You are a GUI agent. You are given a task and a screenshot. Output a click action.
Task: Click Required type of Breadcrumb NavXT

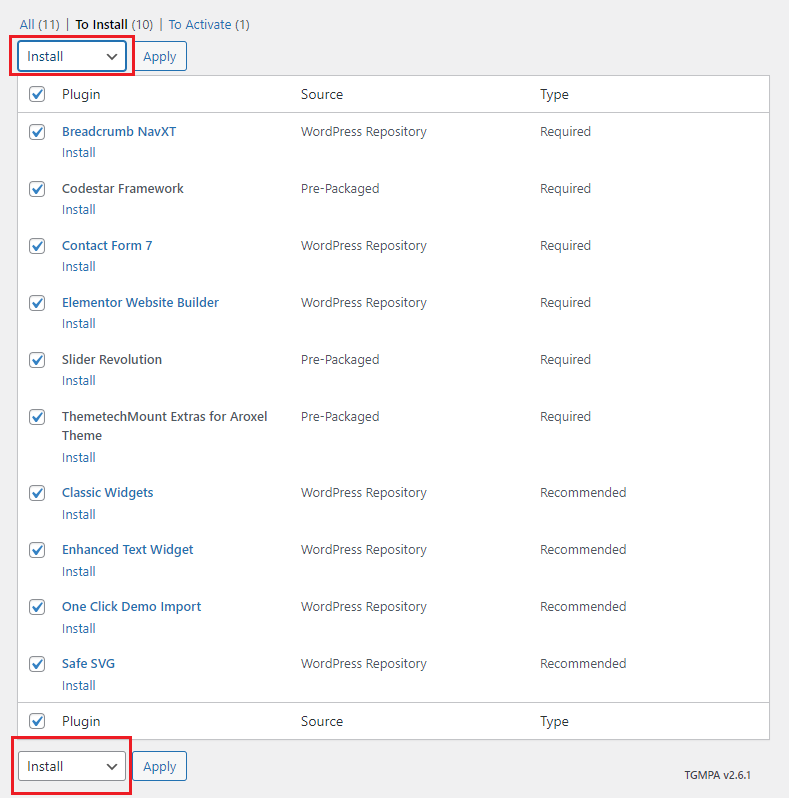[566, 131]
